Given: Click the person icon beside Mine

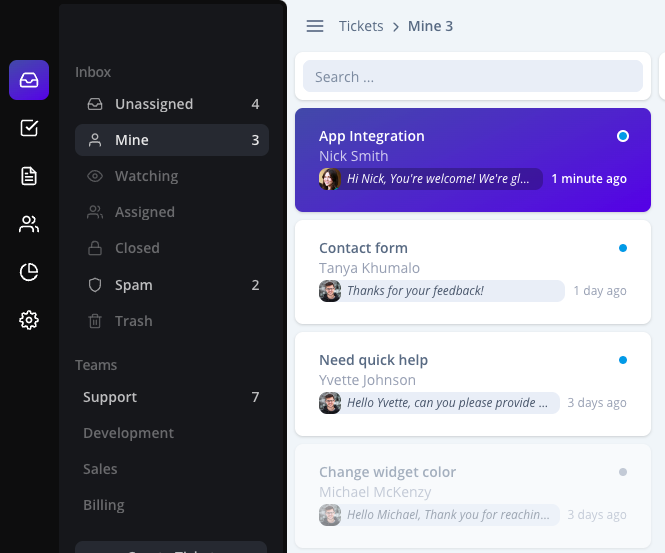Looking at the screenshot, I should (x=95, y=140).
